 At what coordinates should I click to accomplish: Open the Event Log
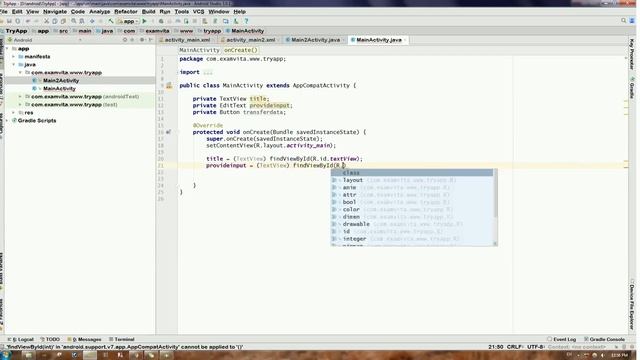tap(562, 339)
